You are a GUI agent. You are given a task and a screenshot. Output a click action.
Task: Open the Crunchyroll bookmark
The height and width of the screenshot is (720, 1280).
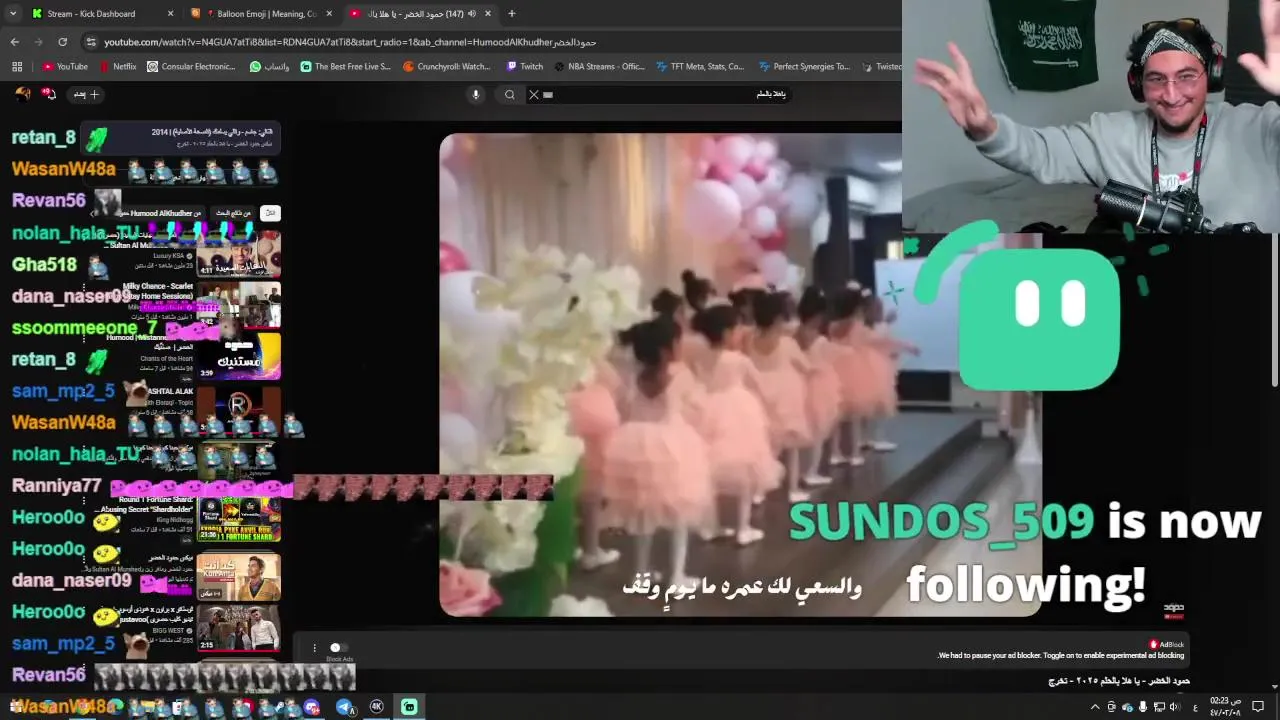coord(447,67)
